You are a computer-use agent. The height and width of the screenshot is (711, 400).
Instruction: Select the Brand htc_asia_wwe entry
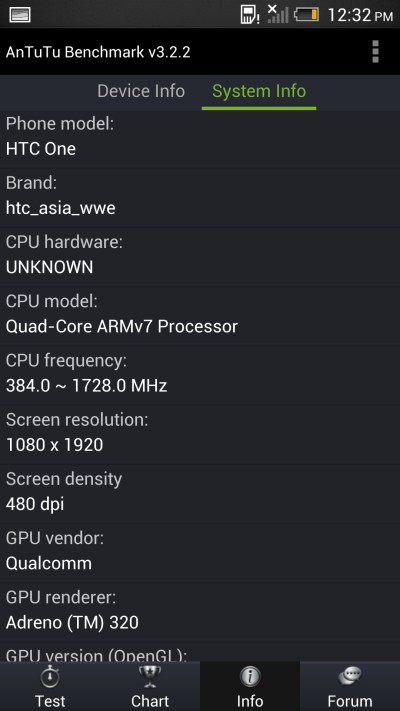(x=200, y=197)
